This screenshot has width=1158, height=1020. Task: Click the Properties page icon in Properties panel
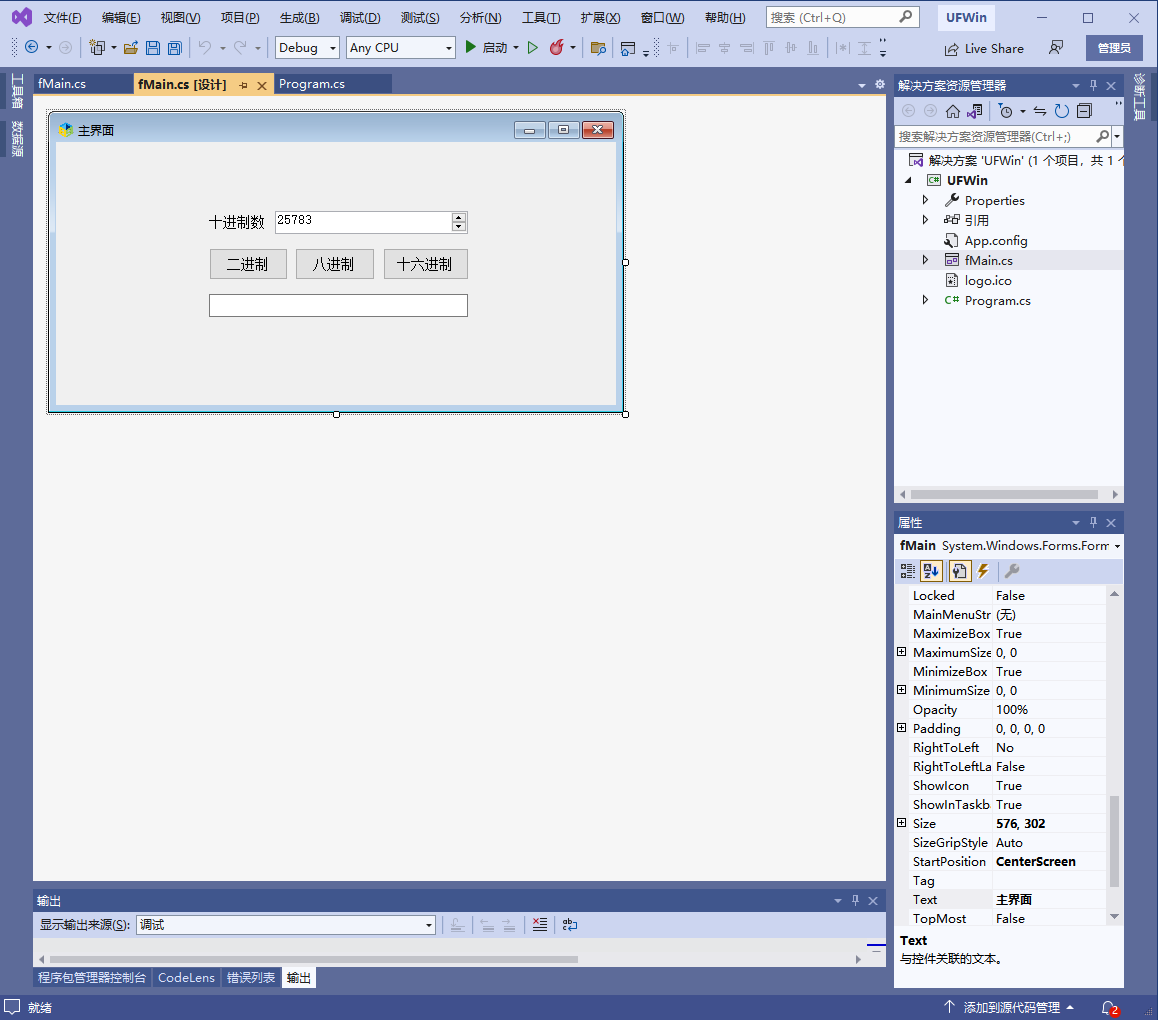[x=959, y=571]
